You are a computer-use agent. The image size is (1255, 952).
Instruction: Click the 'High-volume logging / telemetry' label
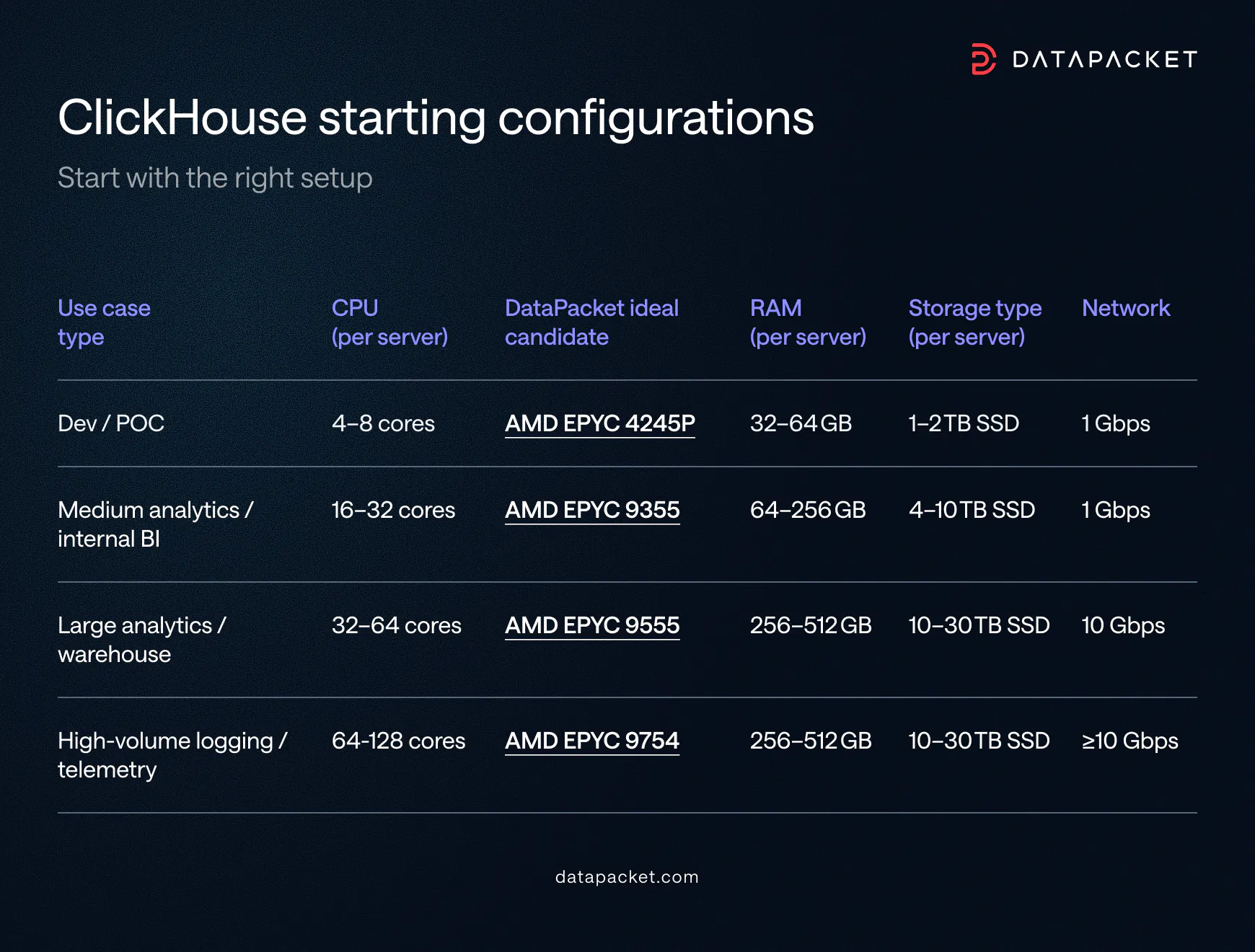coord(173,755)
